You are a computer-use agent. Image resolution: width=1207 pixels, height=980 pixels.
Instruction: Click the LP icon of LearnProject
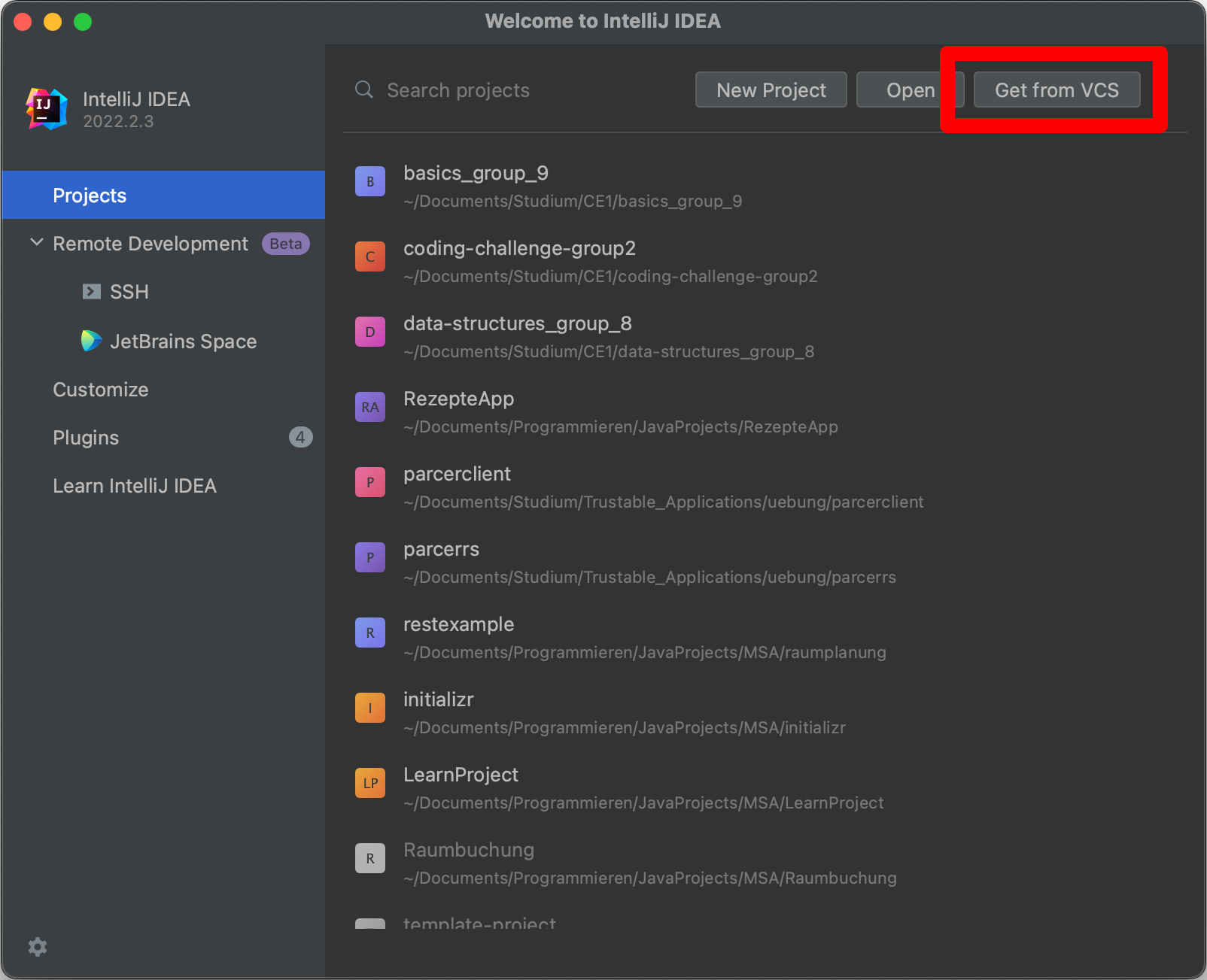(370, 783)
